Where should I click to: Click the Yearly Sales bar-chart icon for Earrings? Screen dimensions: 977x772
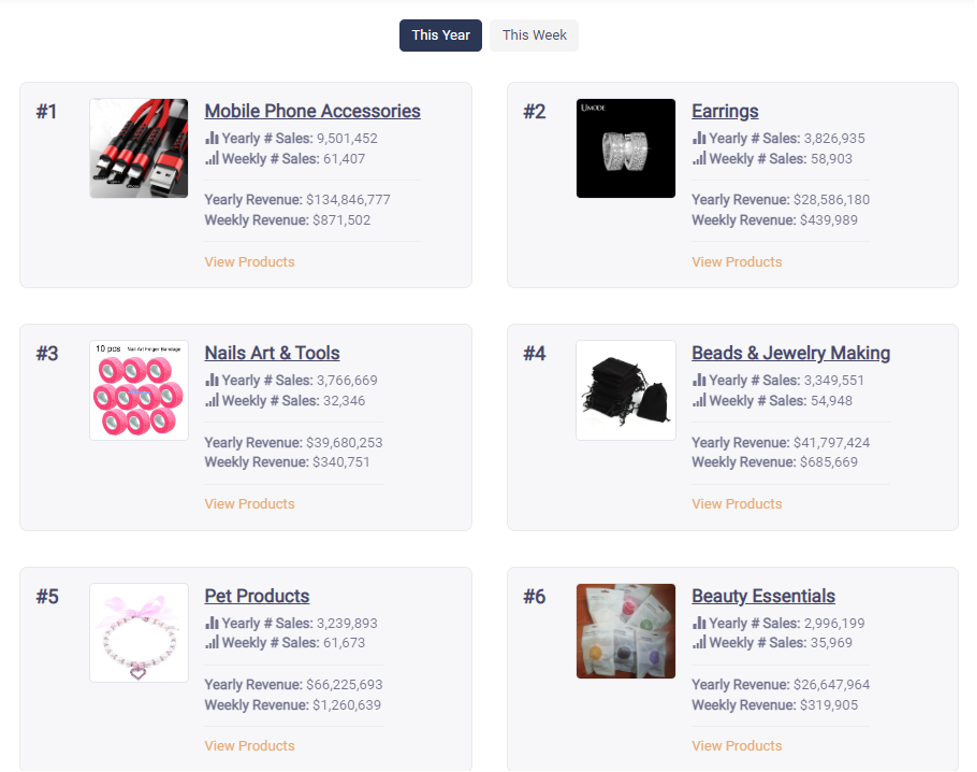click(x=699, y=138)
